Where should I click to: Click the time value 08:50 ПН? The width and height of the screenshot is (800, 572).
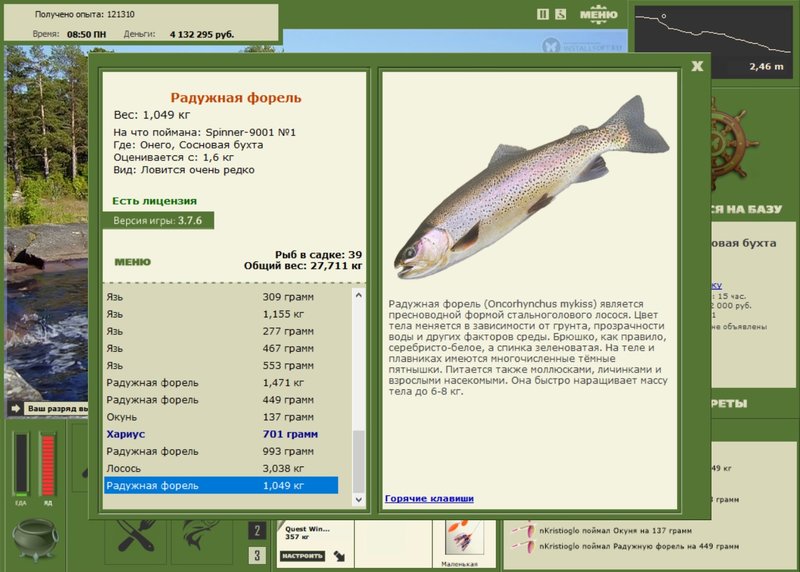[x=87, y=34]
